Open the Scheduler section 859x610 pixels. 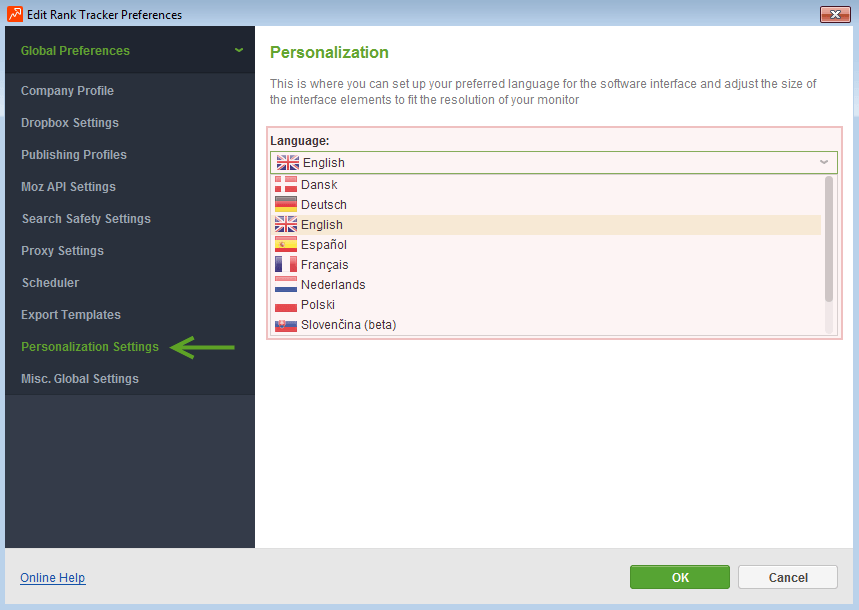coord(50,283)
